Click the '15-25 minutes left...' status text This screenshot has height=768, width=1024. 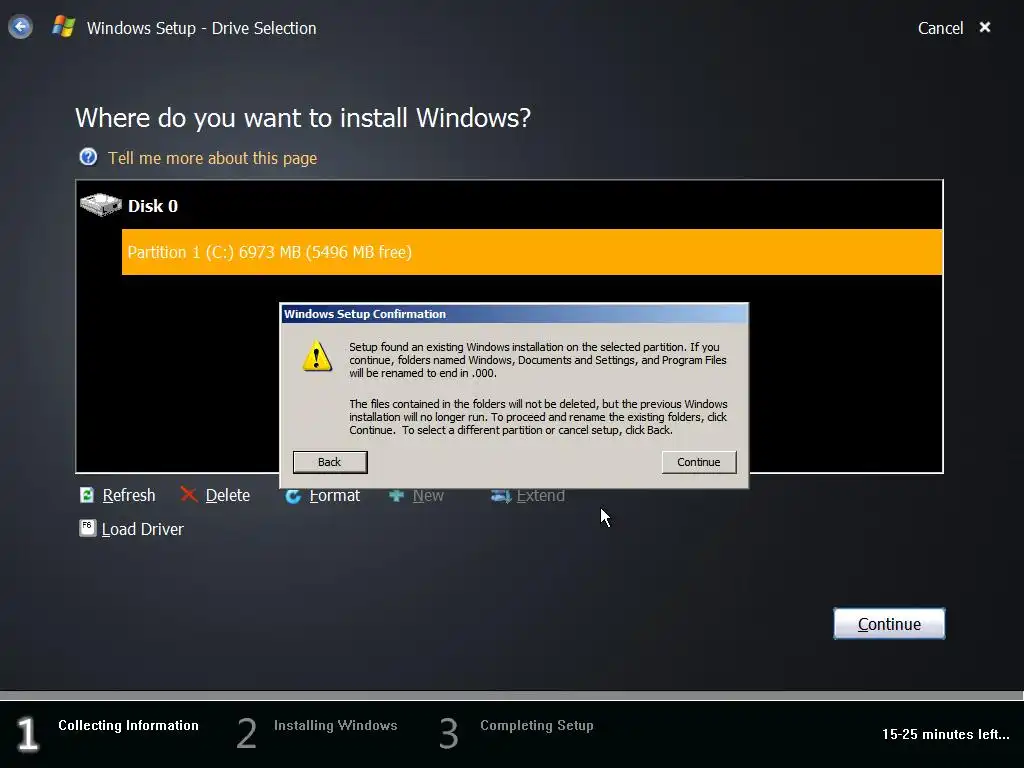(x=946, y=734)
